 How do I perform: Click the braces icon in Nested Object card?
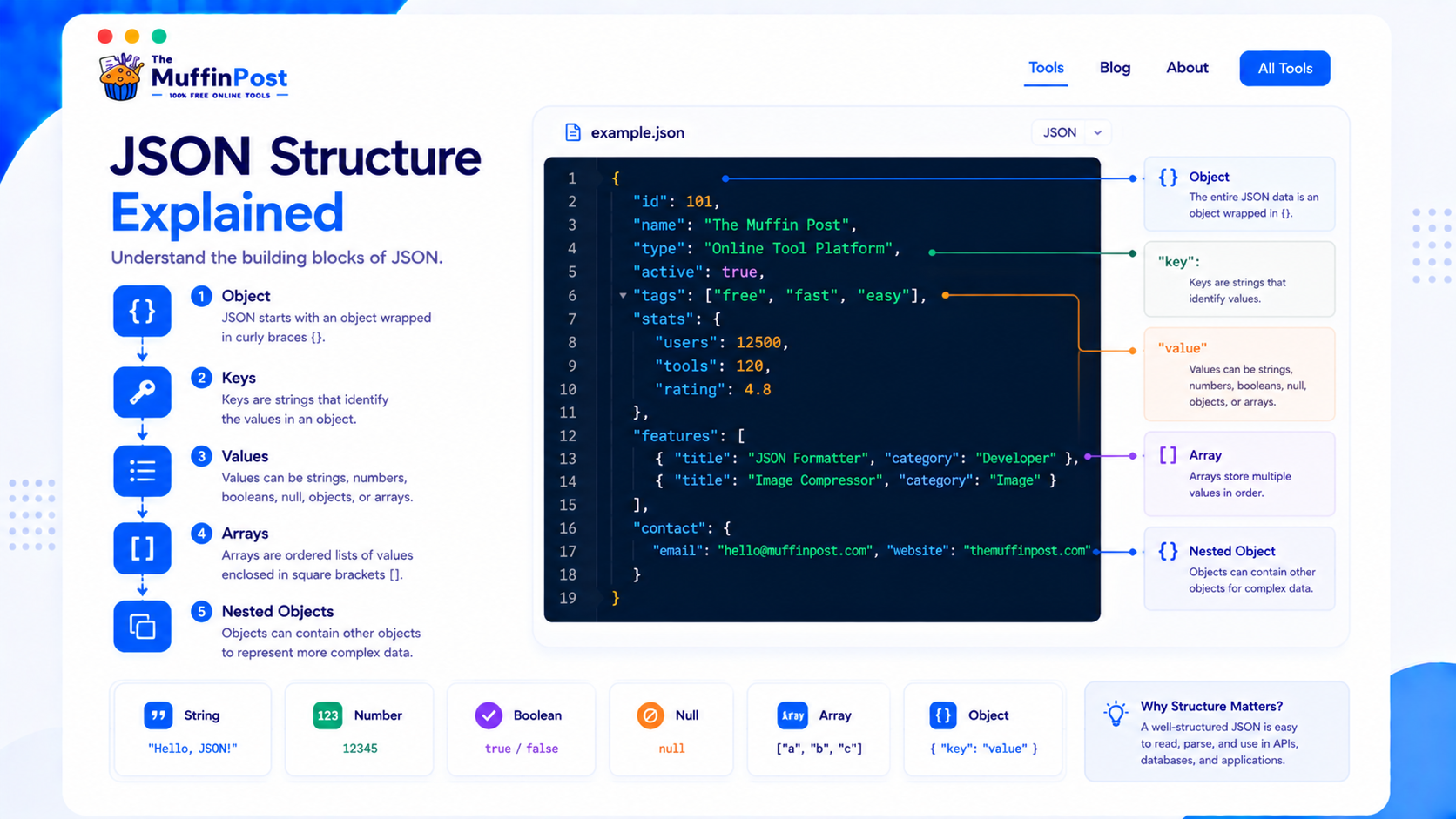tap(1168, 551)
